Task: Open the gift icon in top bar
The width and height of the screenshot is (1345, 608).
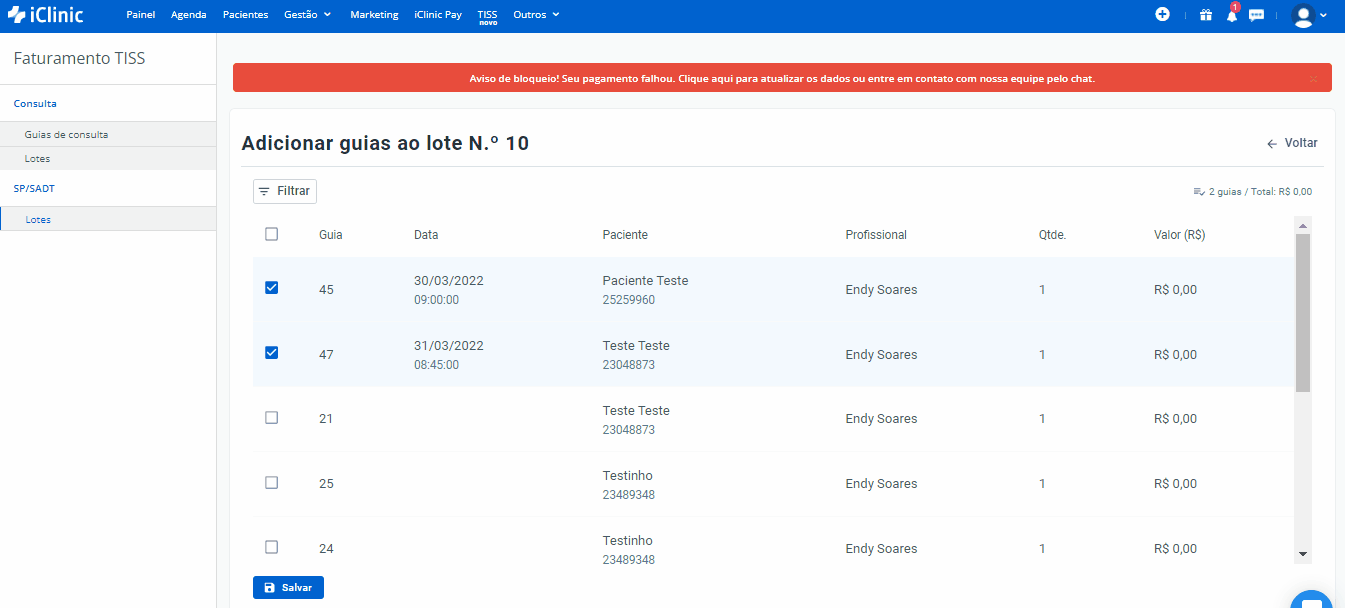Action: [1206, 15]
